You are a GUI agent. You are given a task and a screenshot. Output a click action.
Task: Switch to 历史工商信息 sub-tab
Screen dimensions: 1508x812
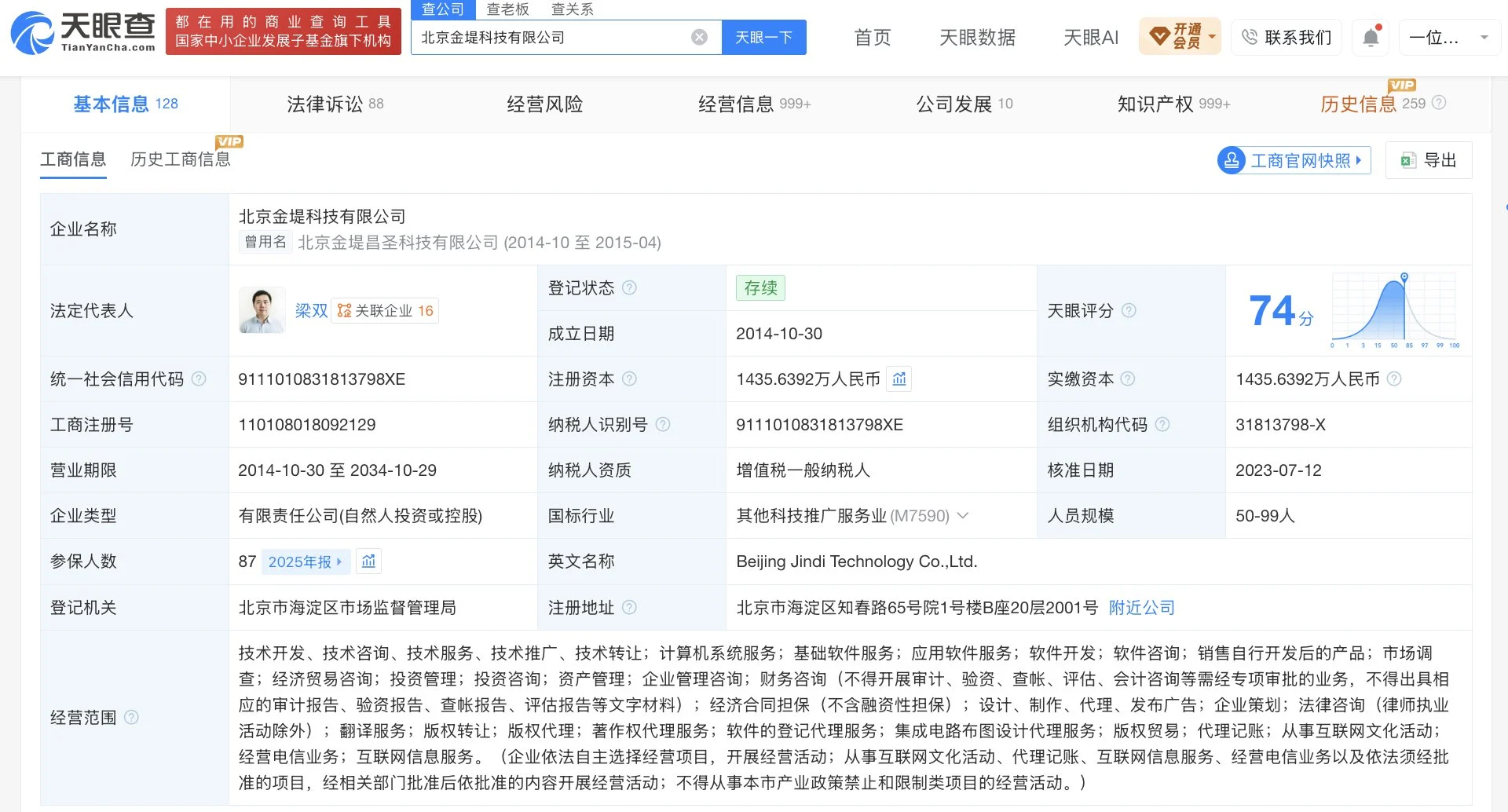click(181, 159)
